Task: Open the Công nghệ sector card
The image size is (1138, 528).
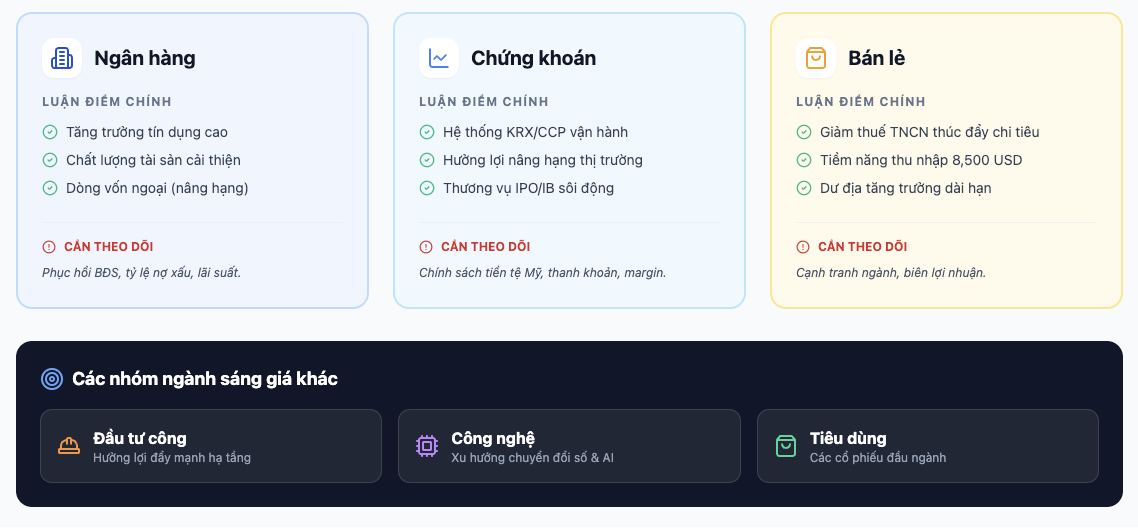Action: [569, 446]
